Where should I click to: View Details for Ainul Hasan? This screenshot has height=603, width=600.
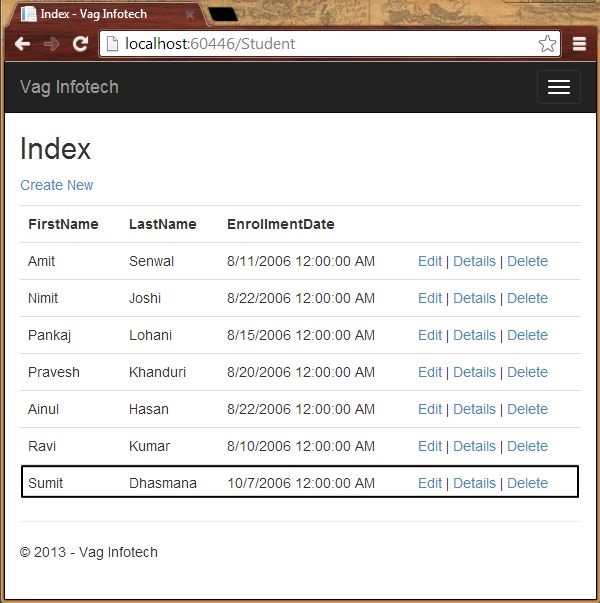(474, 409)
